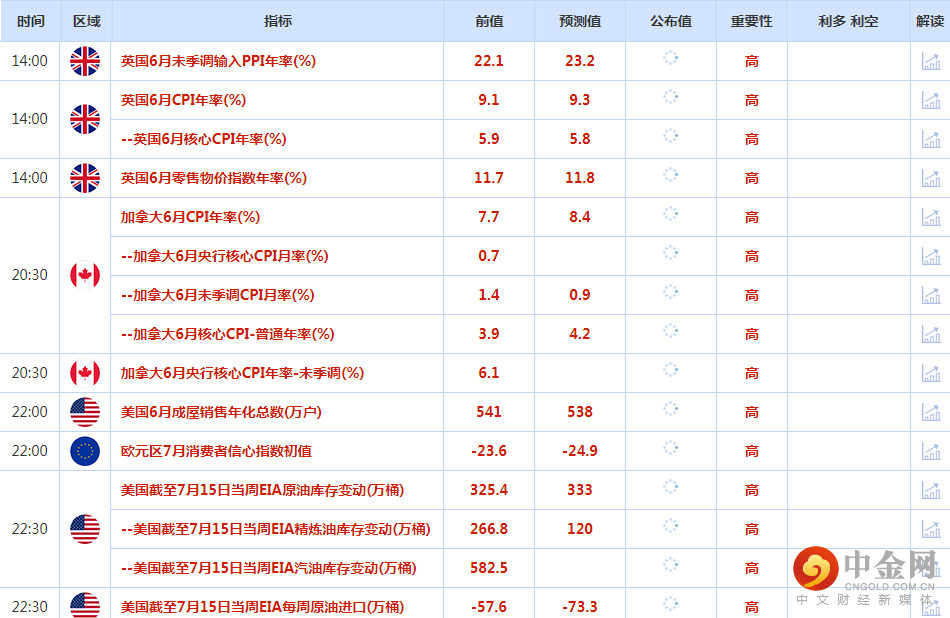This screenshot has width=950, height=618.
Task: Click the 时间 column header
Action: pos(30,21)
